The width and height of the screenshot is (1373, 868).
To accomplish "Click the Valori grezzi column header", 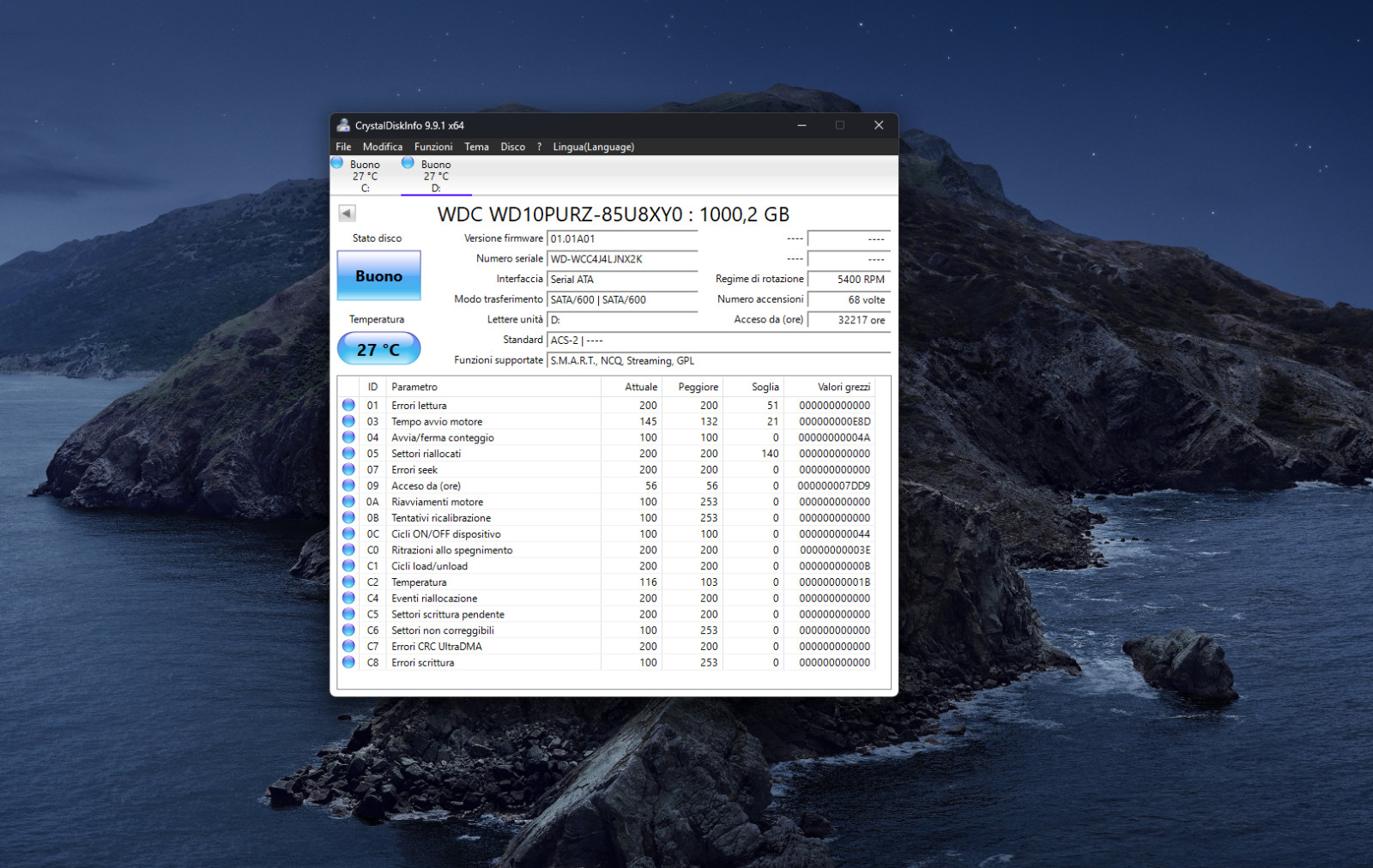I will point(829,387).
